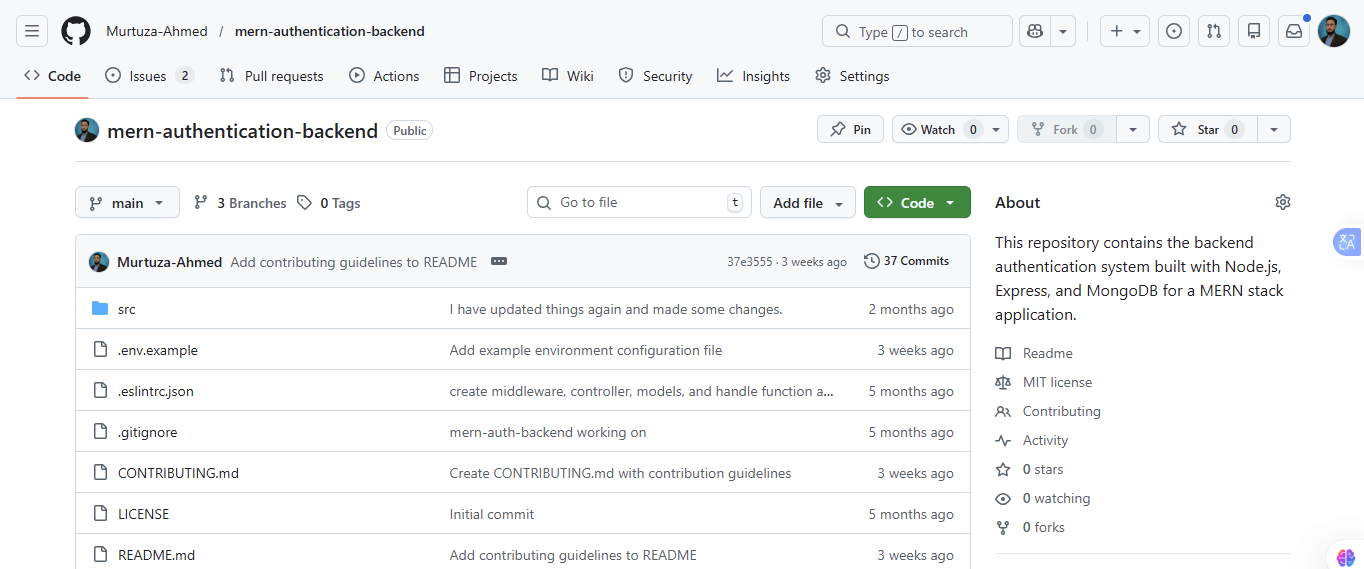Switch to the Code tab
Image resolution: width=1364 pixels, height=569 pixels.
52,76
